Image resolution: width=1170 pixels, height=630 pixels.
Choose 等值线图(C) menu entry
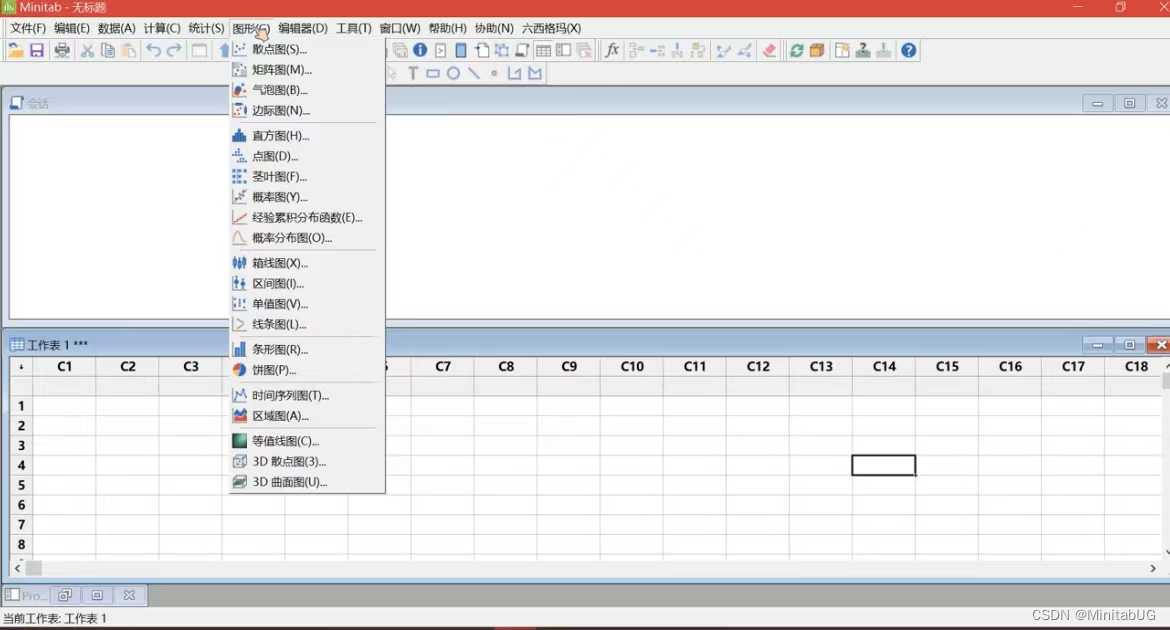pos(307,441)
